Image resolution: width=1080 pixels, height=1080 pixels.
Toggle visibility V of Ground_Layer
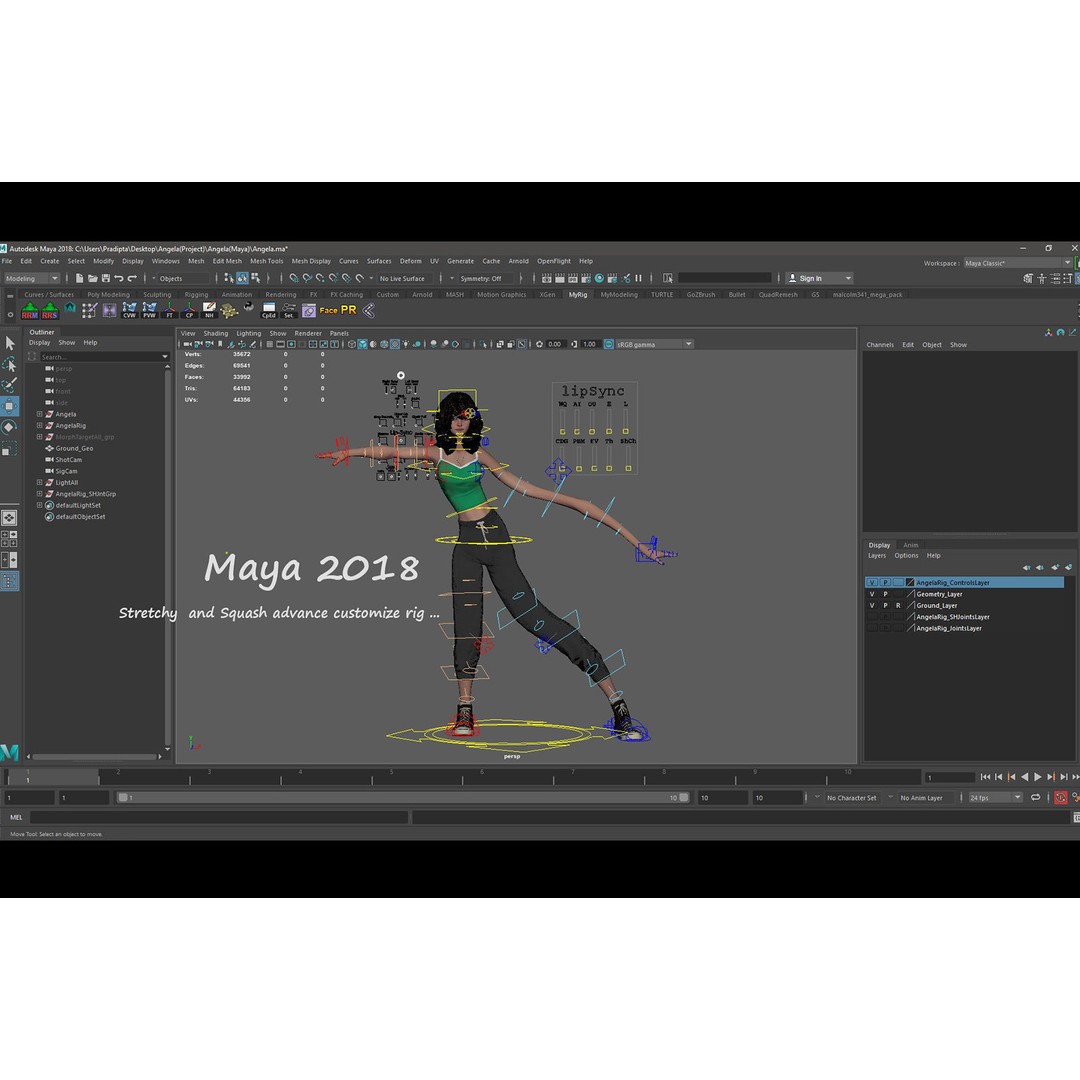[872, 605]
